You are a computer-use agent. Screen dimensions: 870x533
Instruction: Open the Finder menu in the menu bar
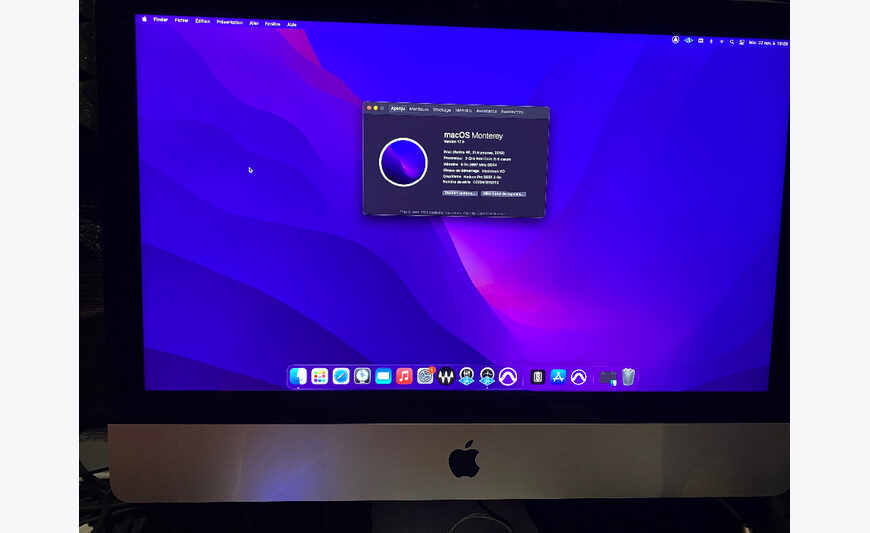160,19
